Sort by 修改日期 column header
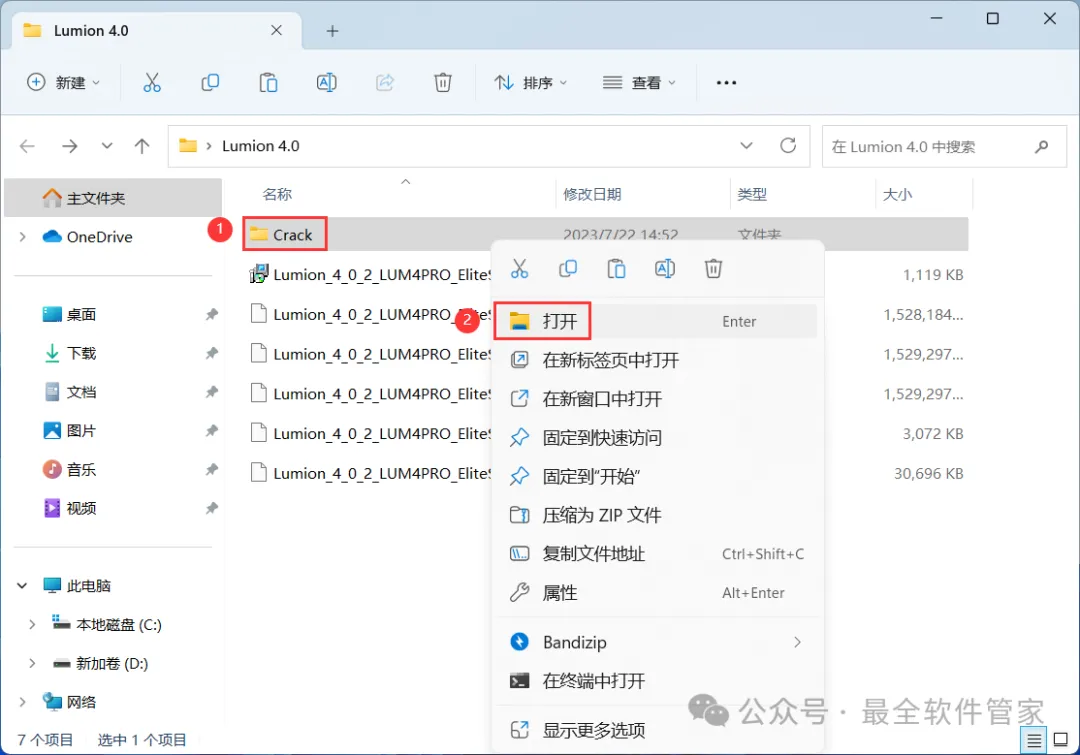The image size is (1080, 755). (592, 194)
